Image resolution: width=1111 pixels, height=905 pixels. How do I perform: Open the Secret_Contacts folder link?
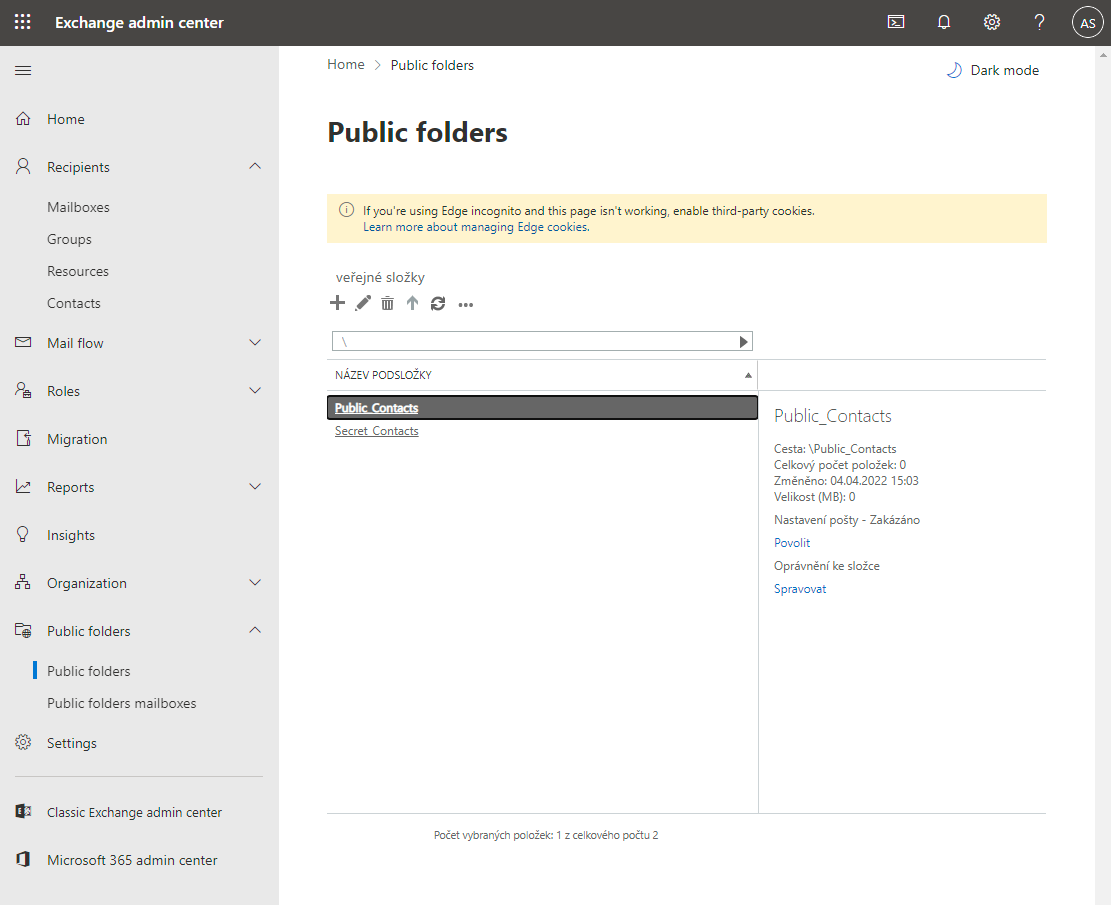[376, 431]
